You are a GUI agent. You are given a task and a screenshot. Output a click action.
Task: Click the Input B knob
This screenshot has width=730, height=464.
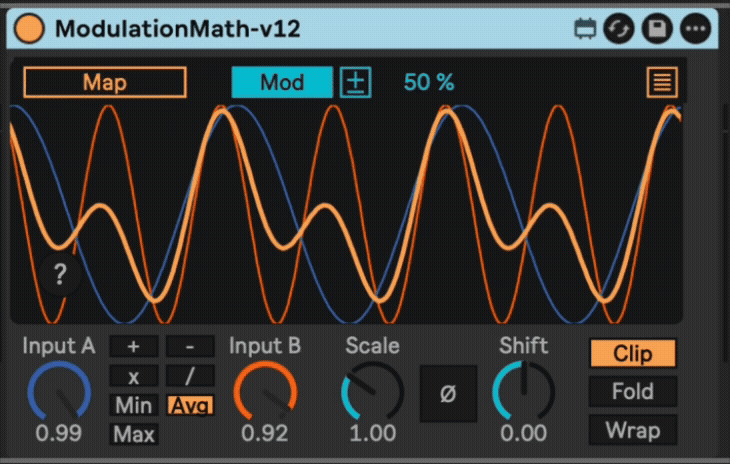265,391
